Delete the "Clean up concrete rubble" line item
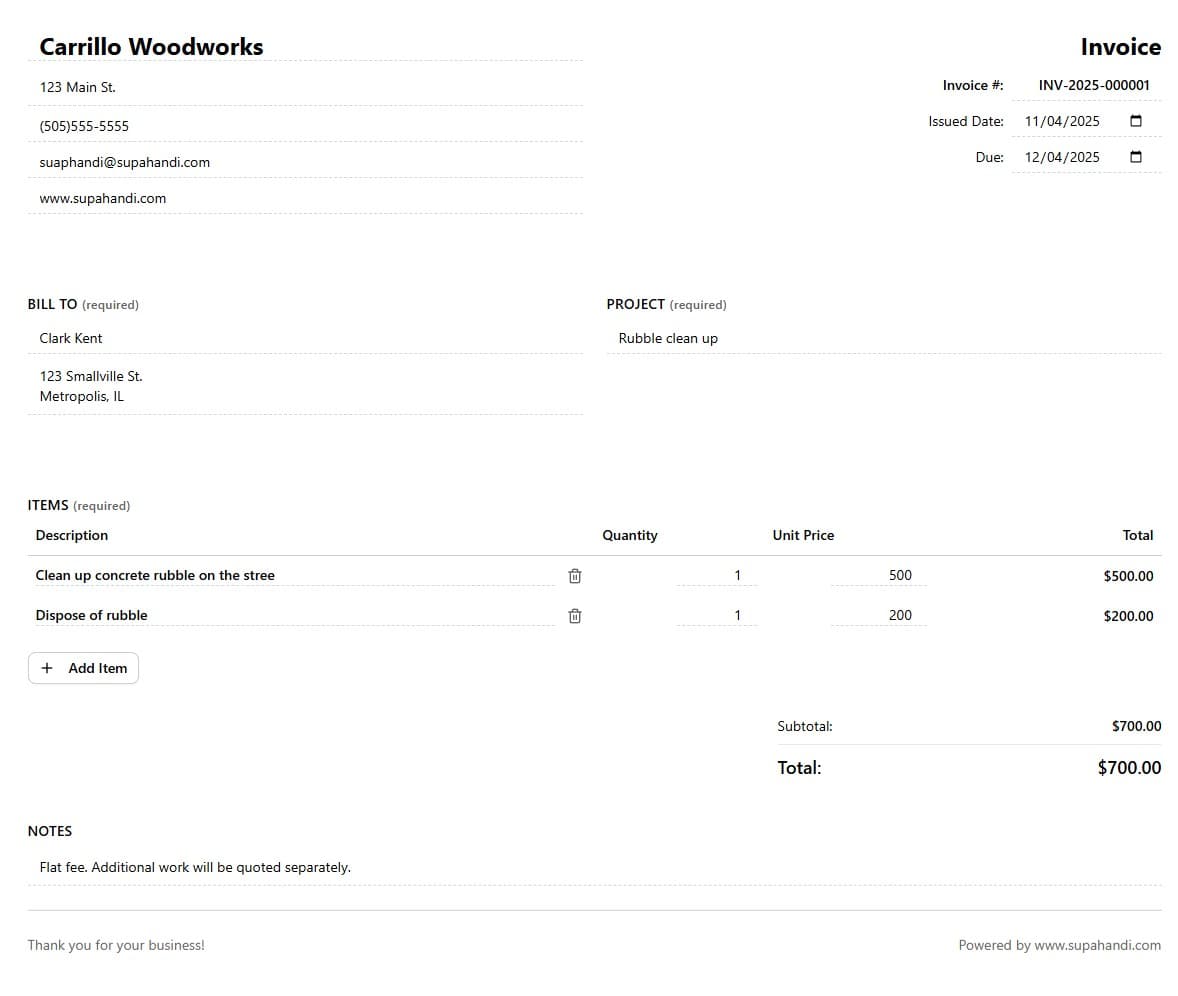This screenshot has height=996, width=1178. [x=574, y=575]
